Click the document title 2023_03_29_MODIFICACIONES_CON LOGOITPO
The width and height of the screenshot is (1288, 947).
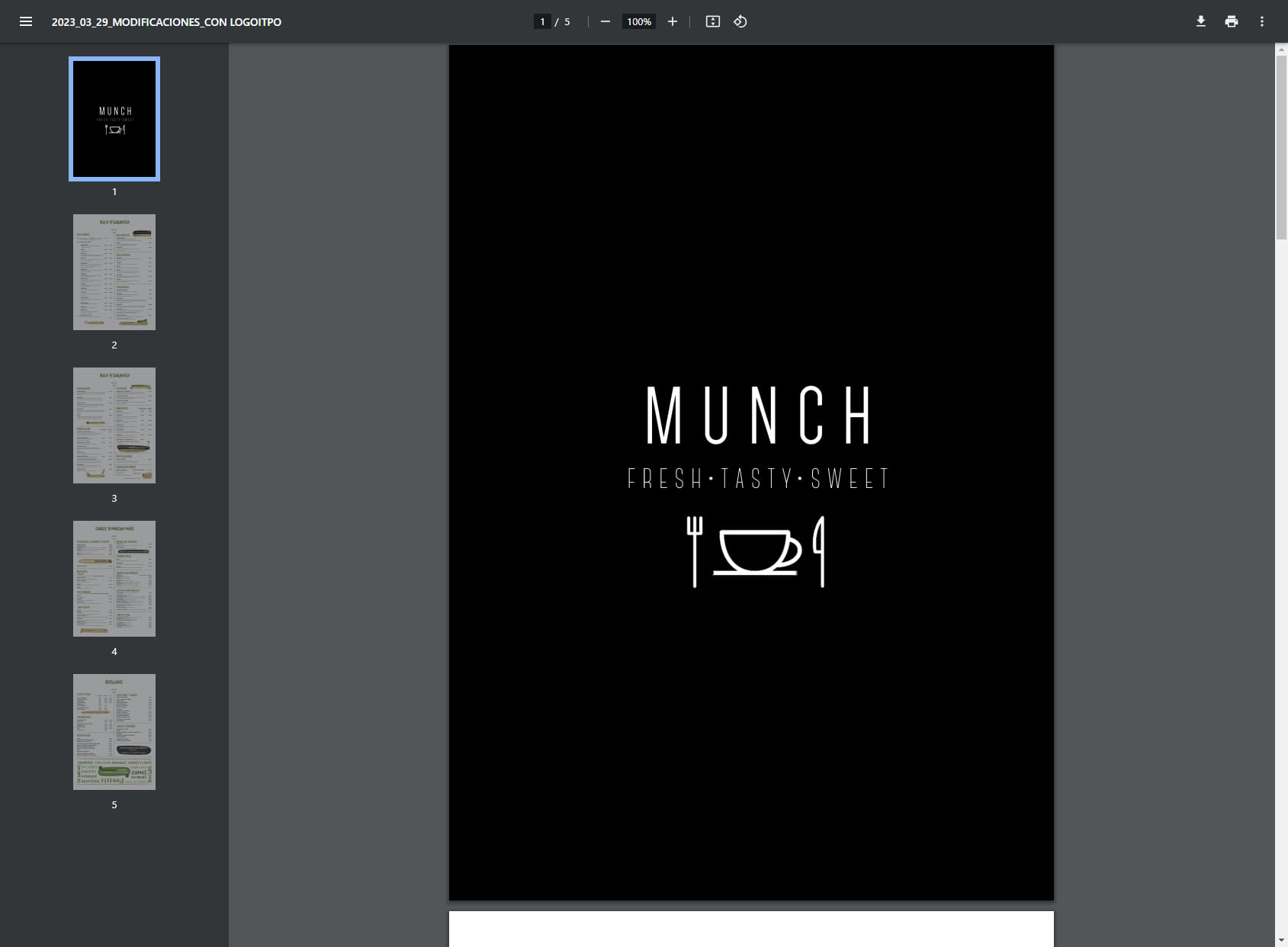(166, 21)
